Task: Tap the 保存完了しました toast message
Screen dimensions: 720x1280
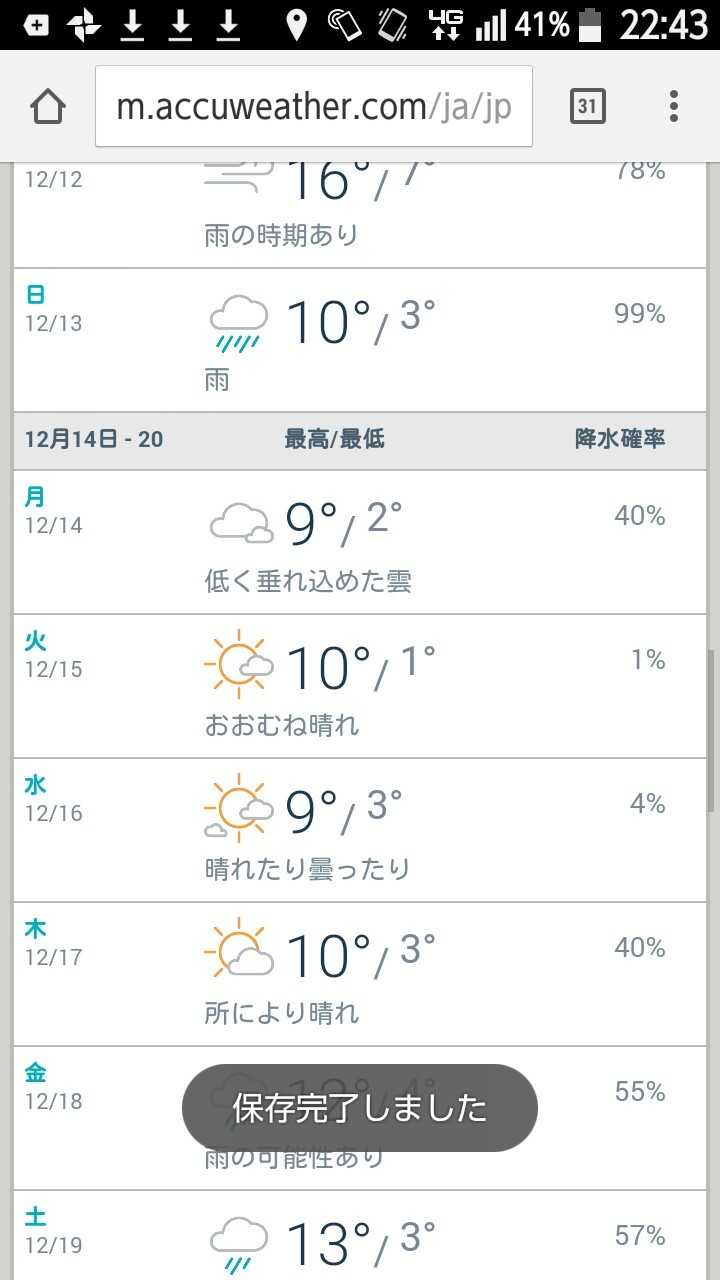Action: click(360, 1108)
